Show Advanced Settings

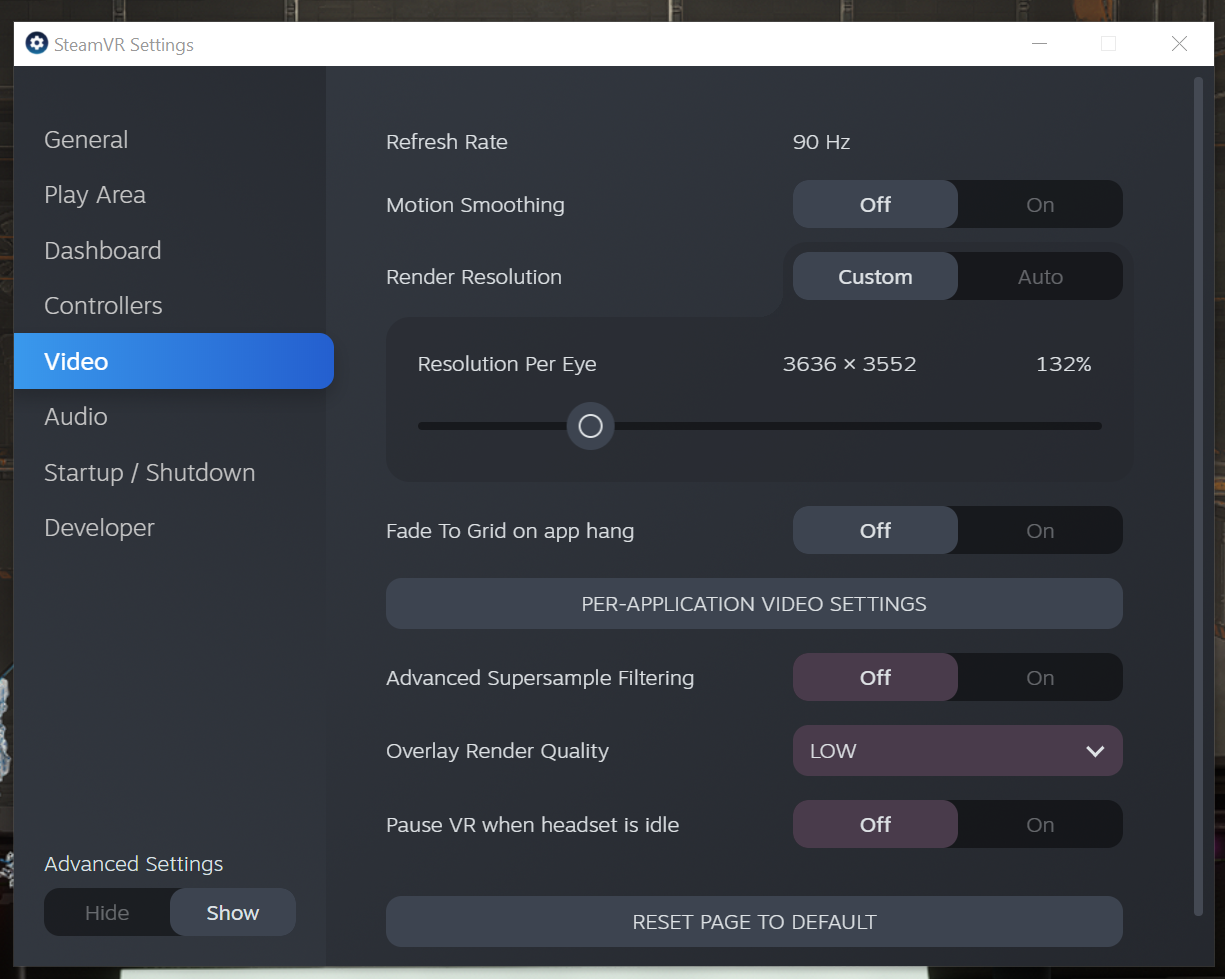point(233,912)
